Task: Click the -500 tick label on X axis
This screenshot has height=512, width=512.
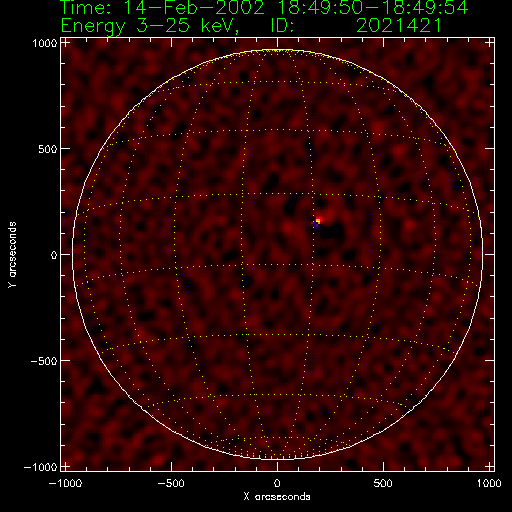Action: pos(171,483)
